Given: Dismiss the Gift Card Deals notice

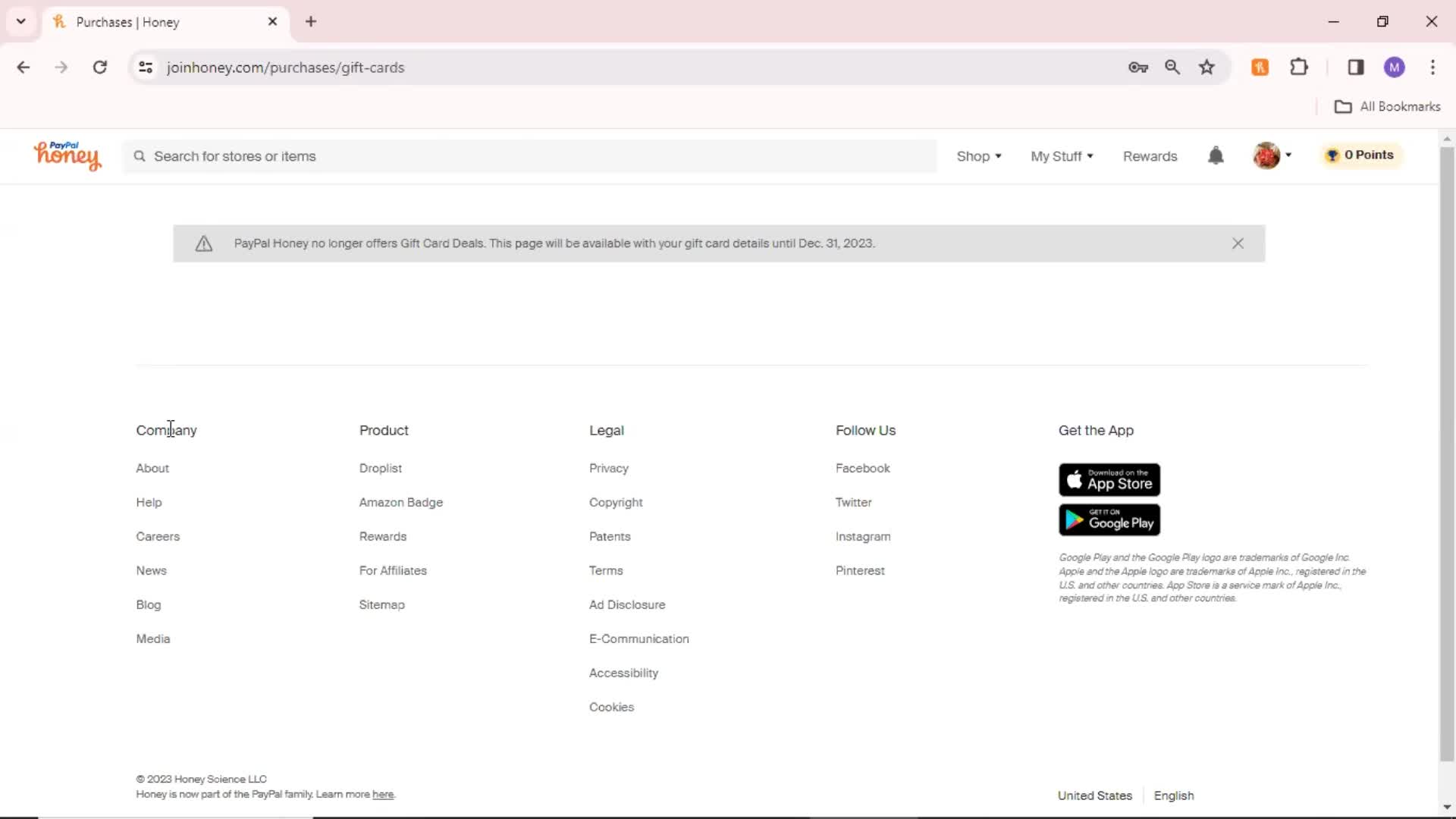Looking at the screenshot, I should pyautogui.click(x=1238, y=243).
